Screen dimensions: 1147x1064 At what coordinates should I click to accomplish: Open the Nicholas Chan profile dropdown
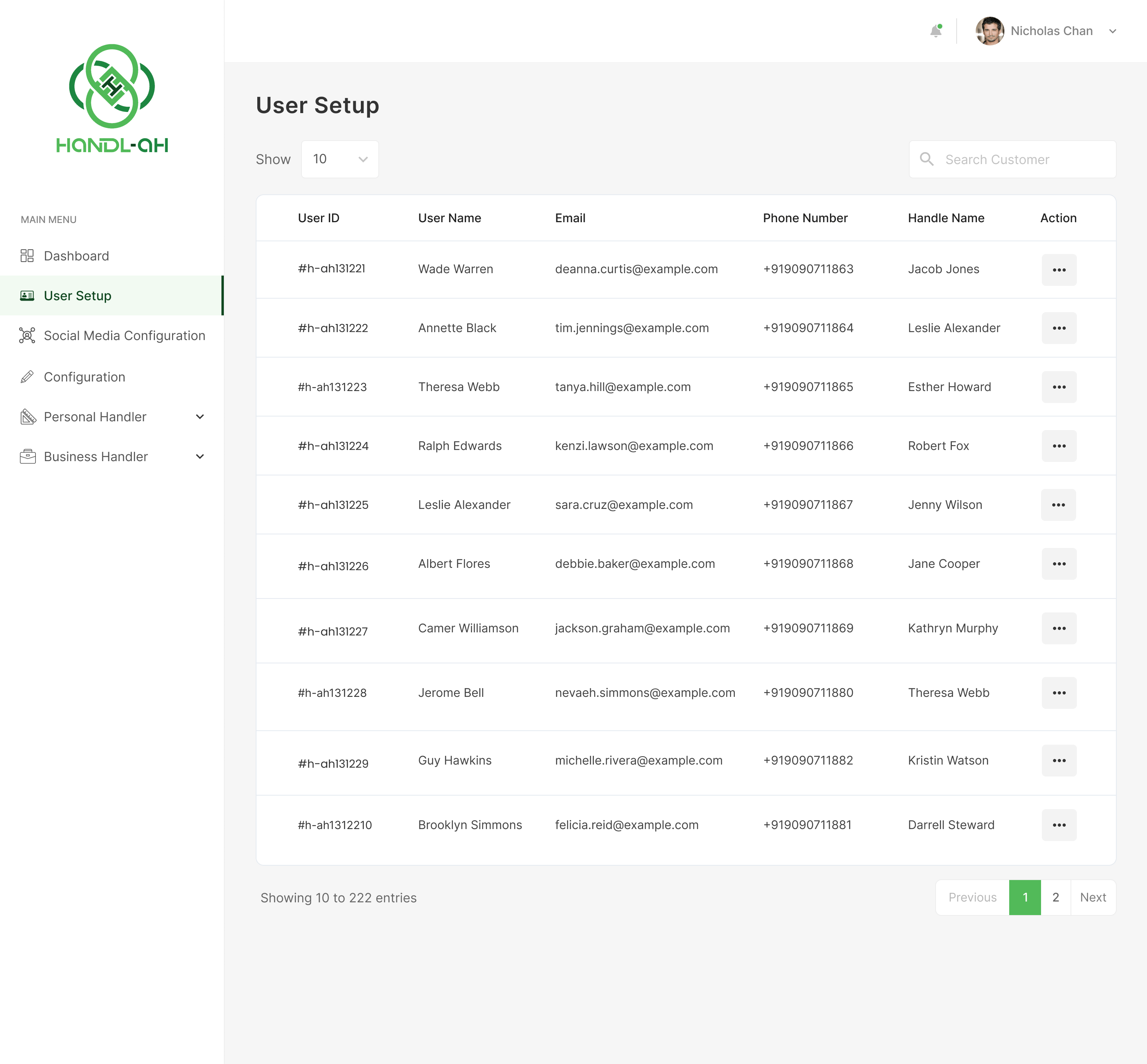pyautogui.click(x=1112, y=31)
